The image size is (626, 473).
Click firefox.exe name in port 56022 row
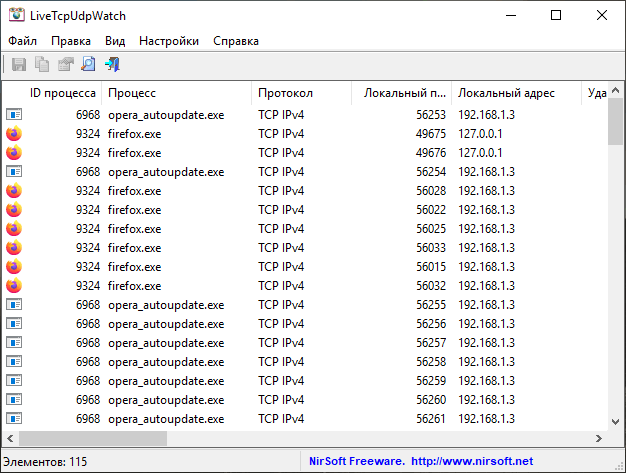(135, 210)
